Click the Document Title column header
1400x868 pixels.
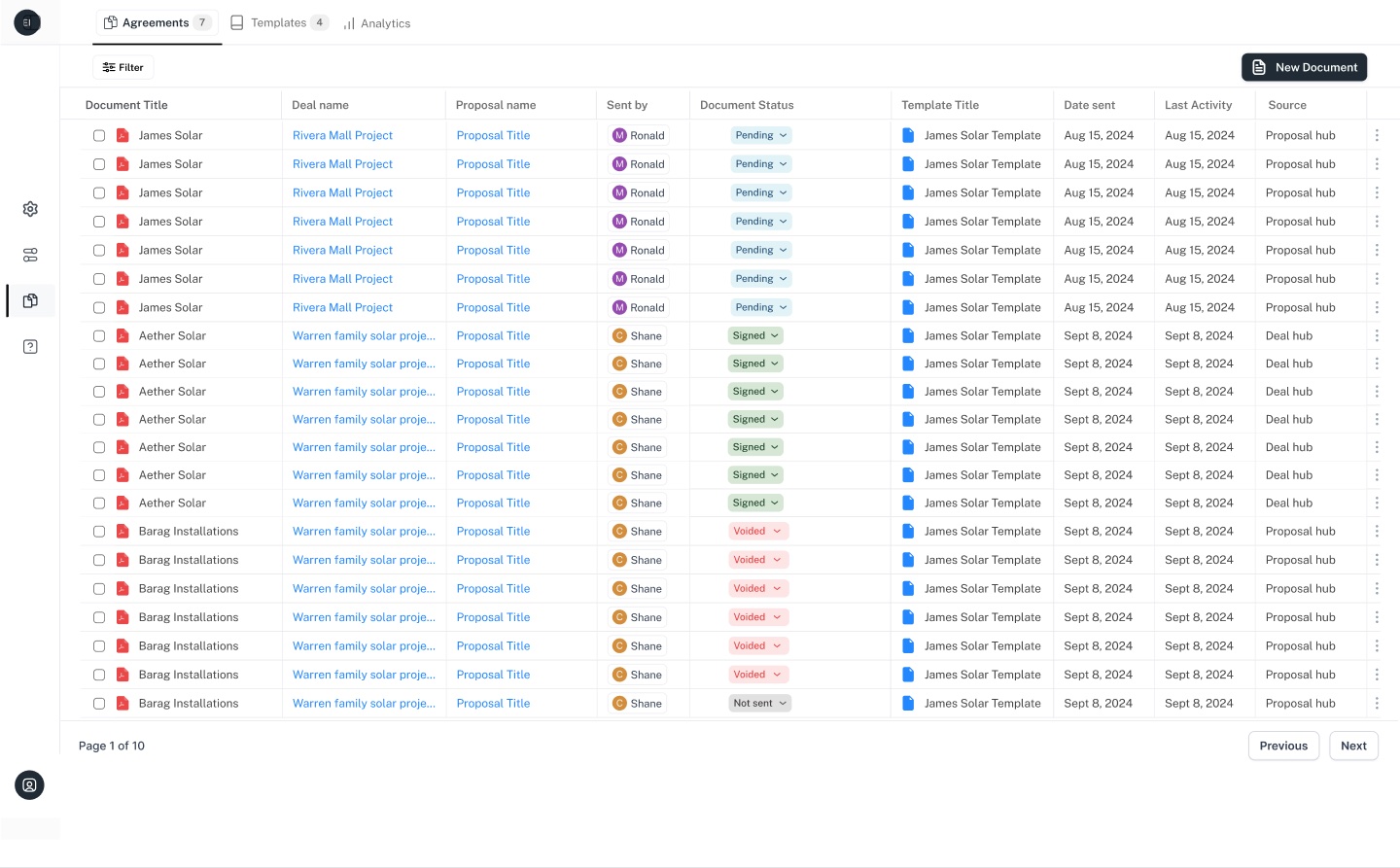tap(126, 105)
